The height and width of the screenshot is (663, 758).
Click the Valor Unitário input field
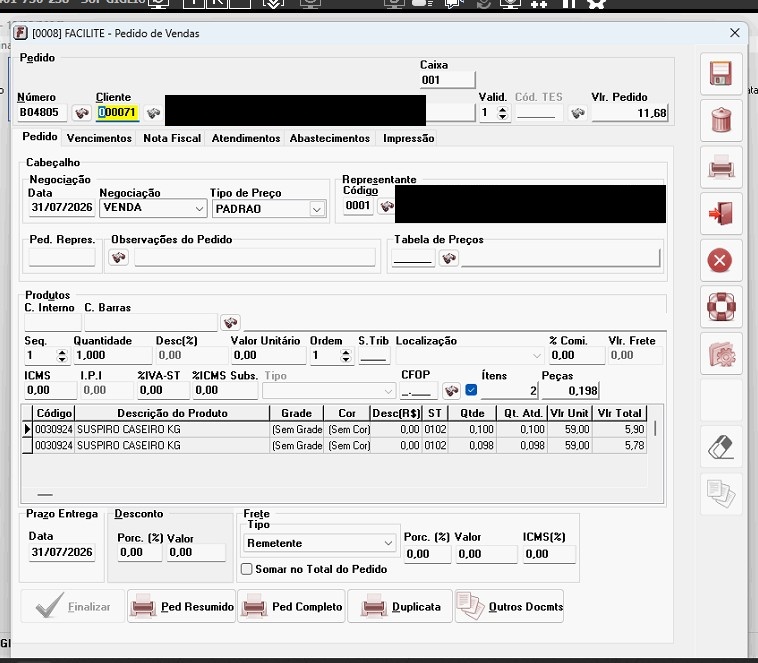268,355
